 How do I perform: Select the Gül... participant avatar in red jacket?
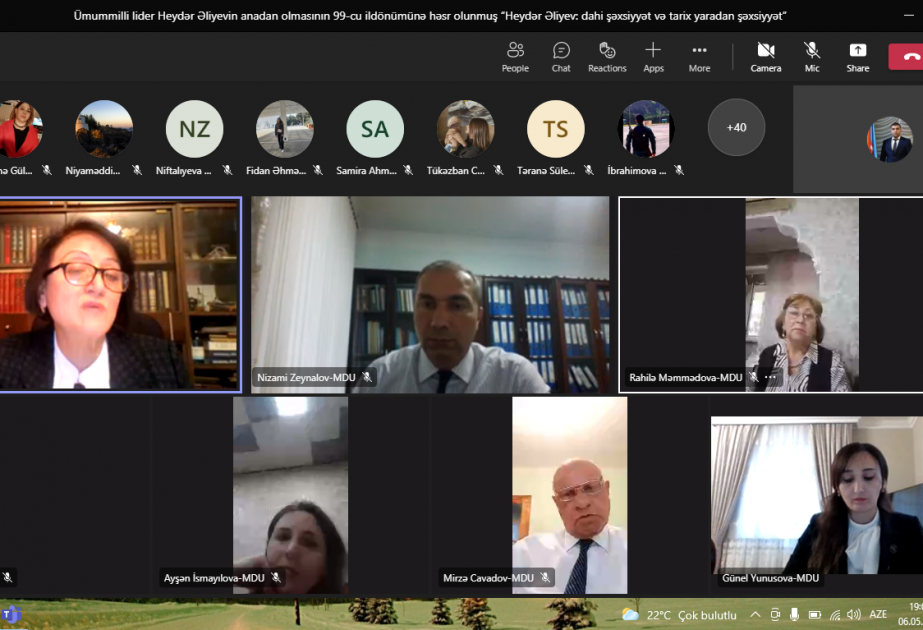(19, 129)
